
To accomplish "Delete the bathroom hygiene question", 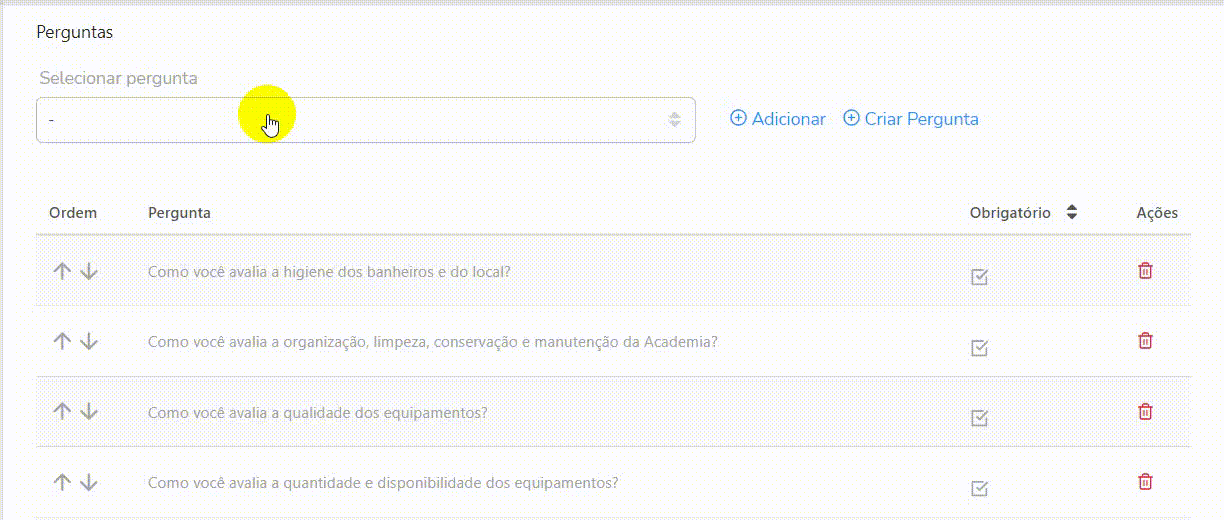I will 1146,270.
